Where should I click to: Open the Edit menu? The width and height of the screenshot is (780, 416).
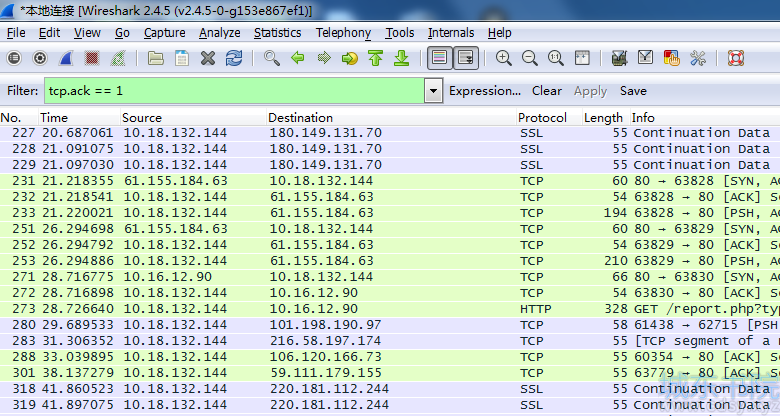(49, 33)
